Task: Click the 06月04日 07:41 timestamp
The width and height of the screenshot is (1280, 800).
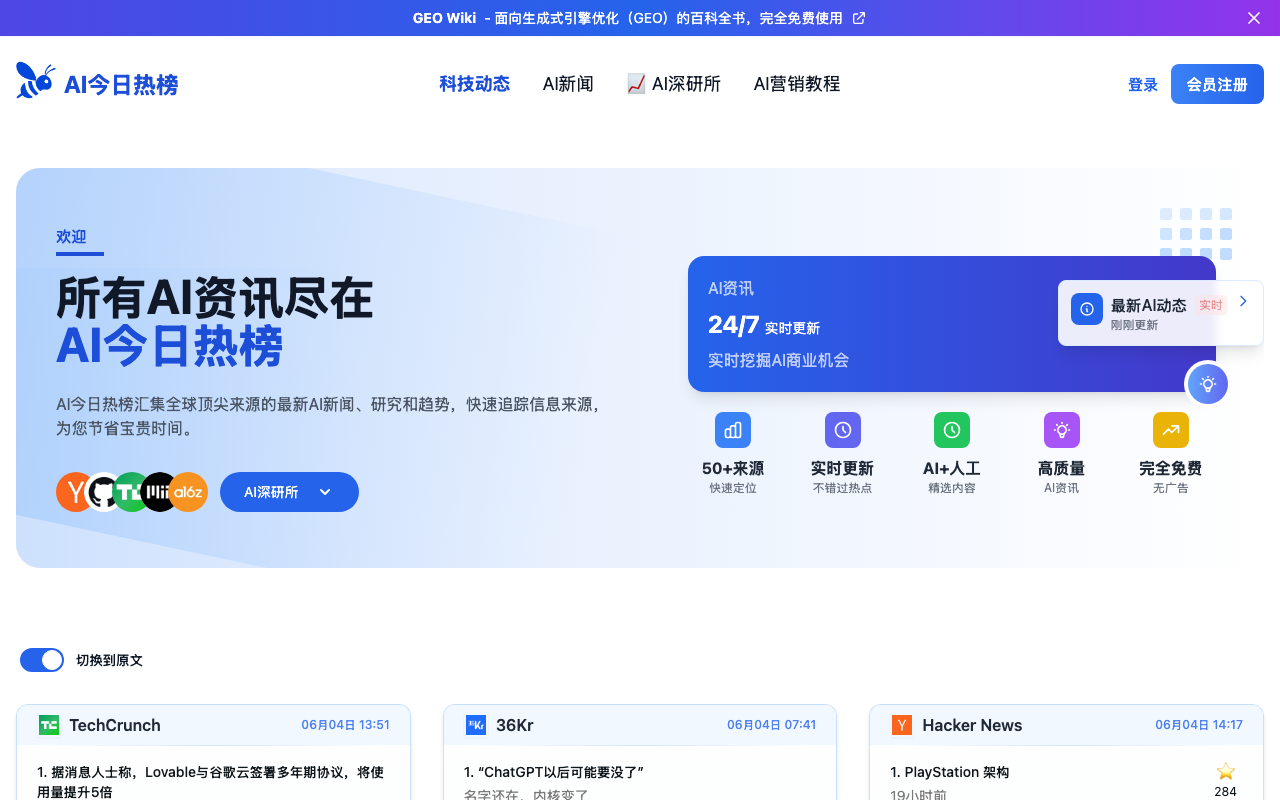Action: [x=772, y=725]
